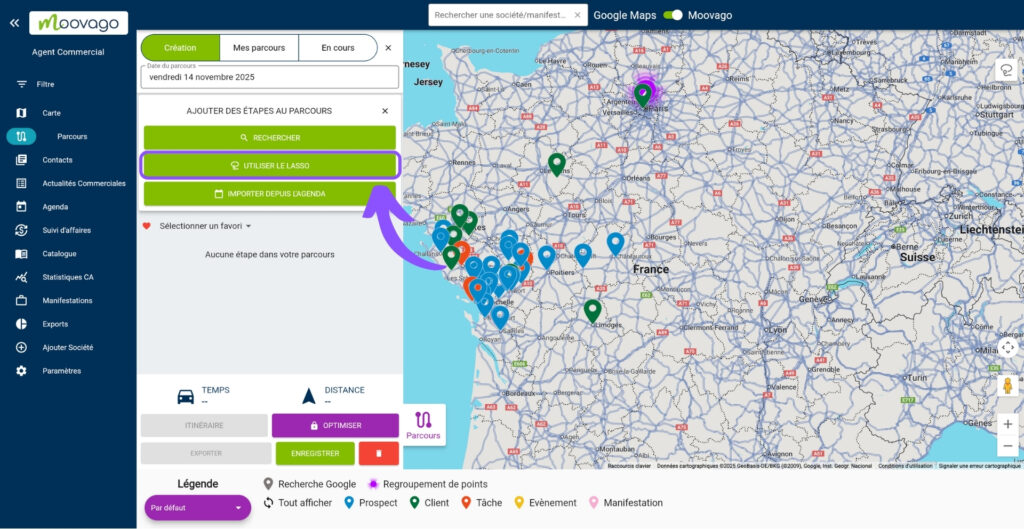
Task: Click the red trash delete button
Action: click(x=378, y=454)
